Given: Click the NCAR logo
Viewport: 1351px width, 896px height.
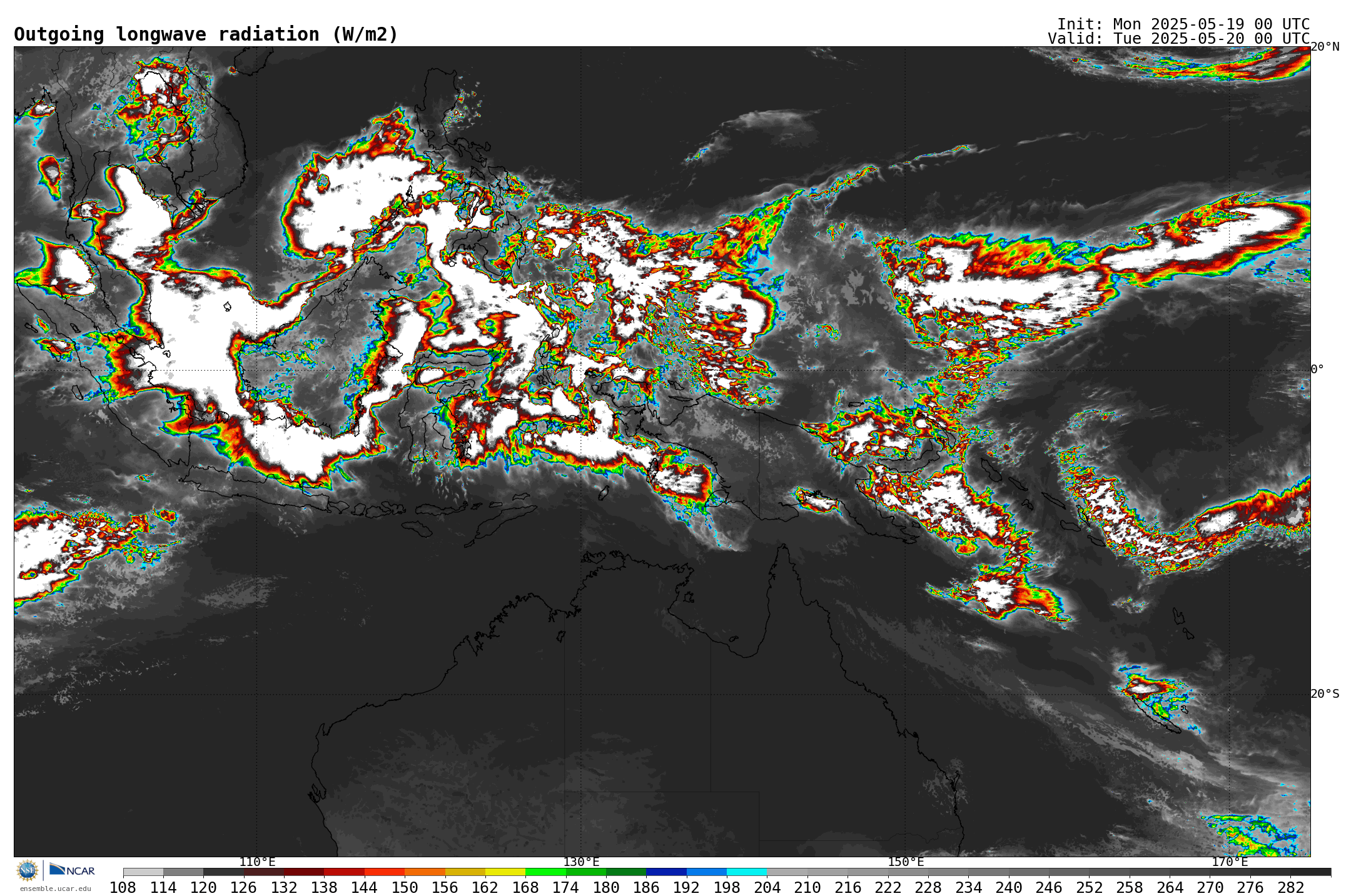Looking at the screenshot, I should tap(72, 870).
